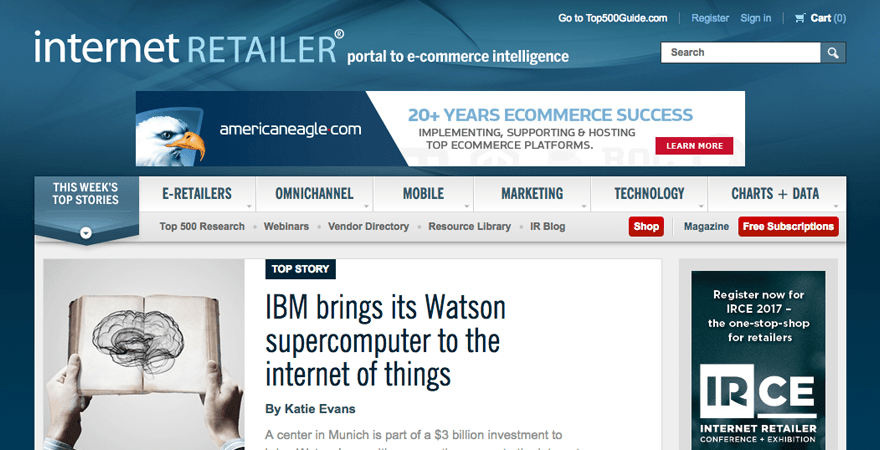880x450 pixels.
Task: Select the Mobile navigation tab
Action: pyautogui.click(x=423, y=194)
